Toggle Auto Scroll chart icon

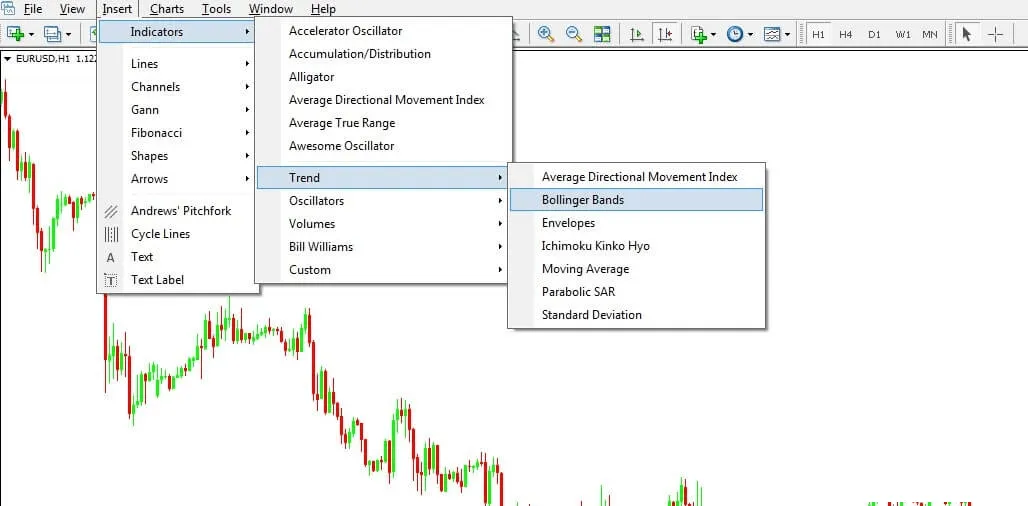coord(637,34)
